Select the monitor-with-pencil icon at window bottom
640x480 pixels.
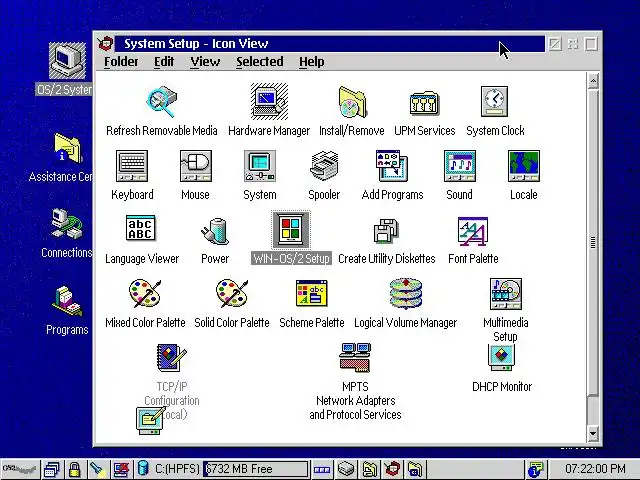pos(150,420)
